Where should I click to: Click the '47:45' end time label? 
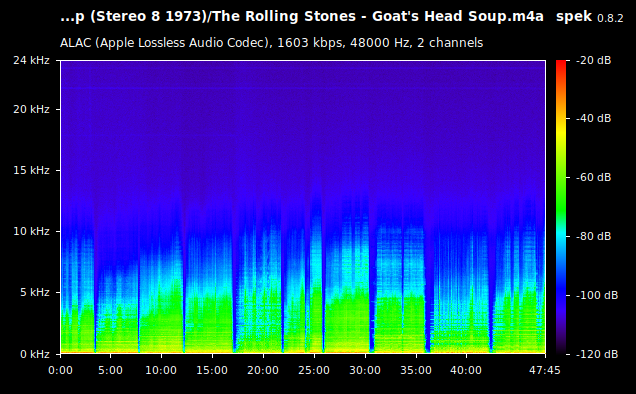click(x=545, y=370)
